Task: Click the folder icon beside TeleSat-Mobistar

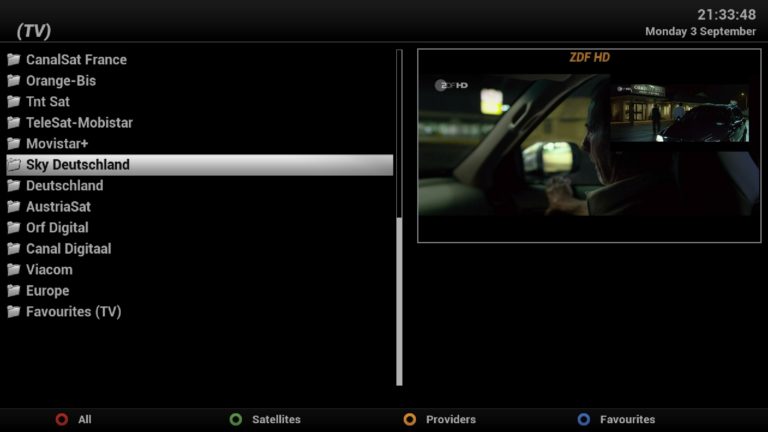Action: click(x=14, y=123)
